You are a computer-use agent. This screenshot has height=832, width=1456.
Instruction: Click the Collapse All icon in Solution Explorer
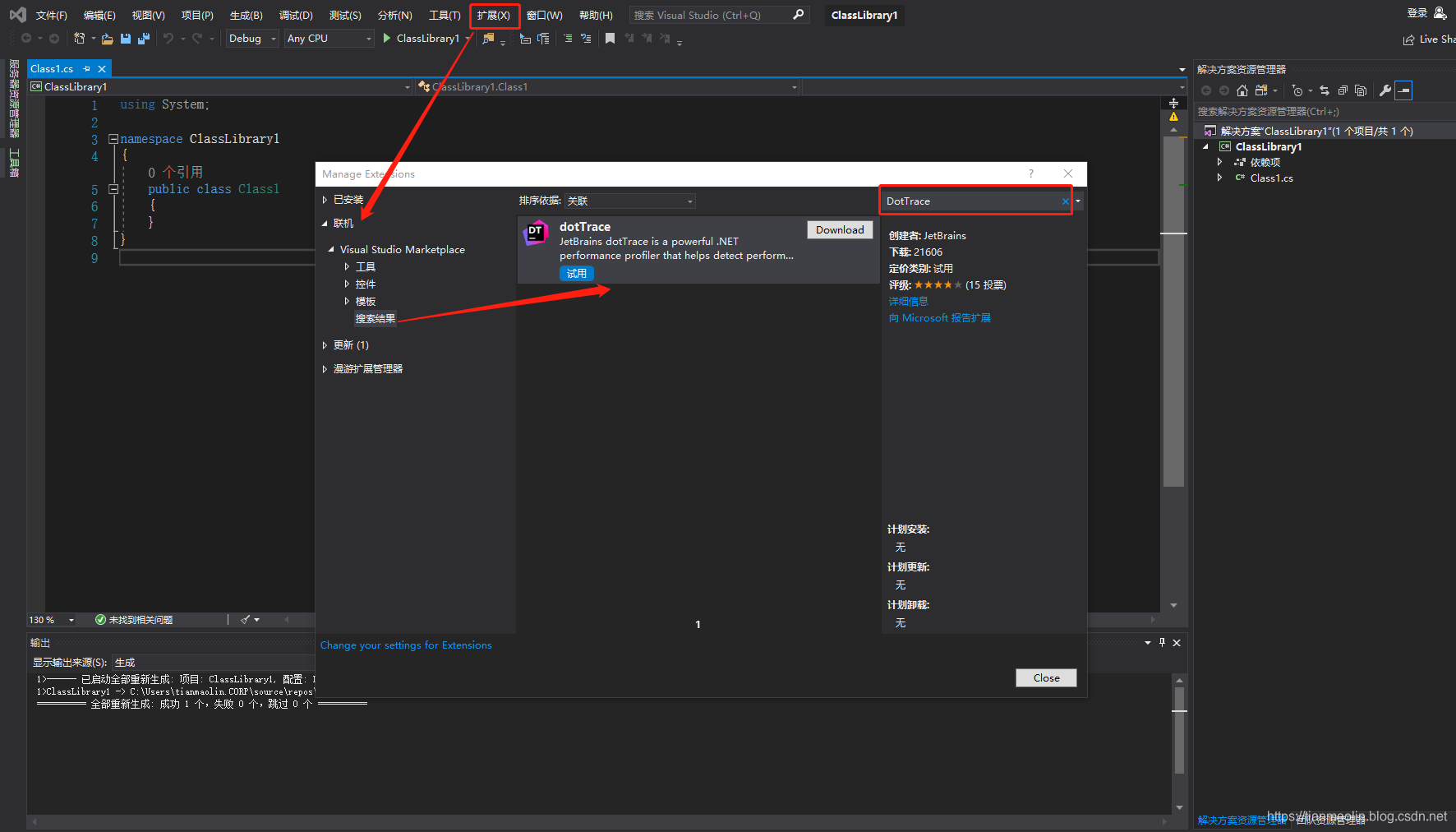pyautogui.click(x=1343, y=90)
